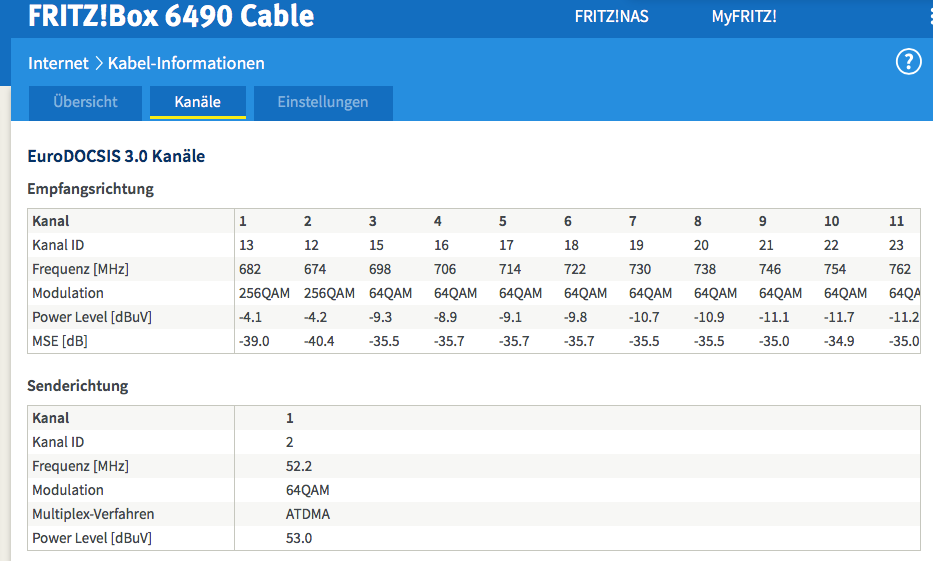Open the Einstellungen tab
This screenshot has height=561, width=933.
click(322, 102)
